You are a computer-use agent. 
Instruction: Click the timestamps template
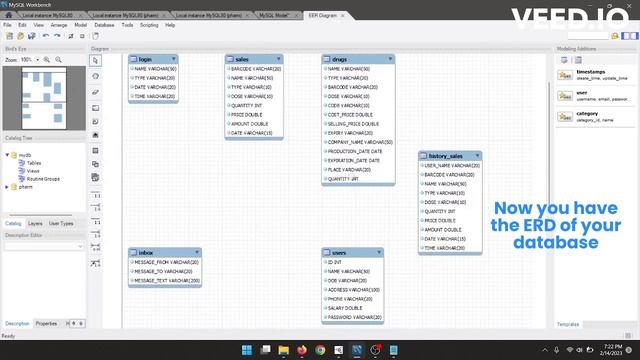pyautogui.click(x=596, y=75)
